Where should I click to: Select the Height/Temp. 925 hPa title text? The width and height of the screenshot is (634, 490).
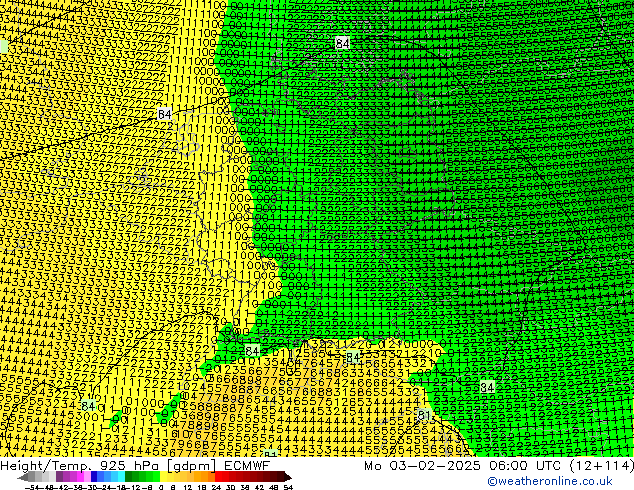pyautogui.click(x=81, y=466)
